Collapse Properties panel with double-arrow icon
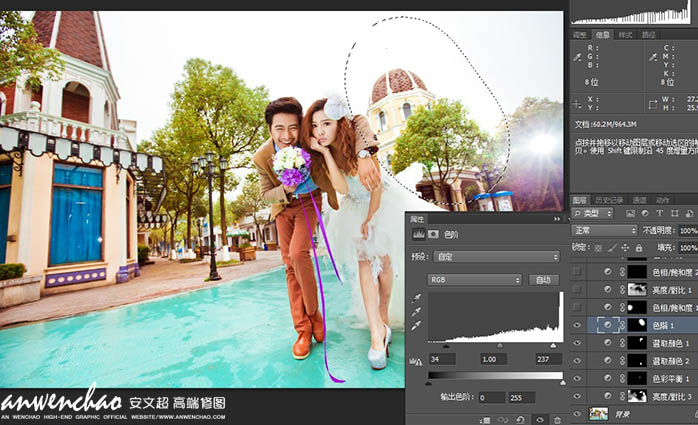Screen dimensions: 698x425 point(557,219)
